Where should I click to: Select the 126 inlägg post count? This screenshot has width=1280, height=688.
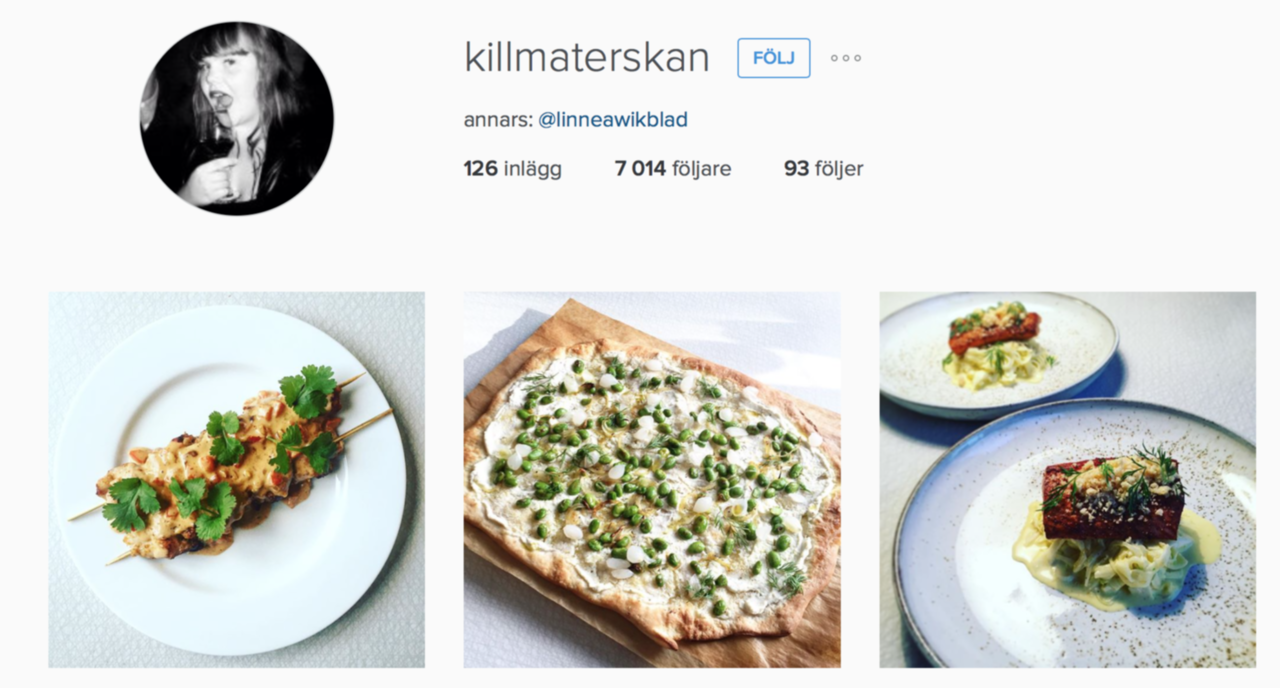(513, 169)
